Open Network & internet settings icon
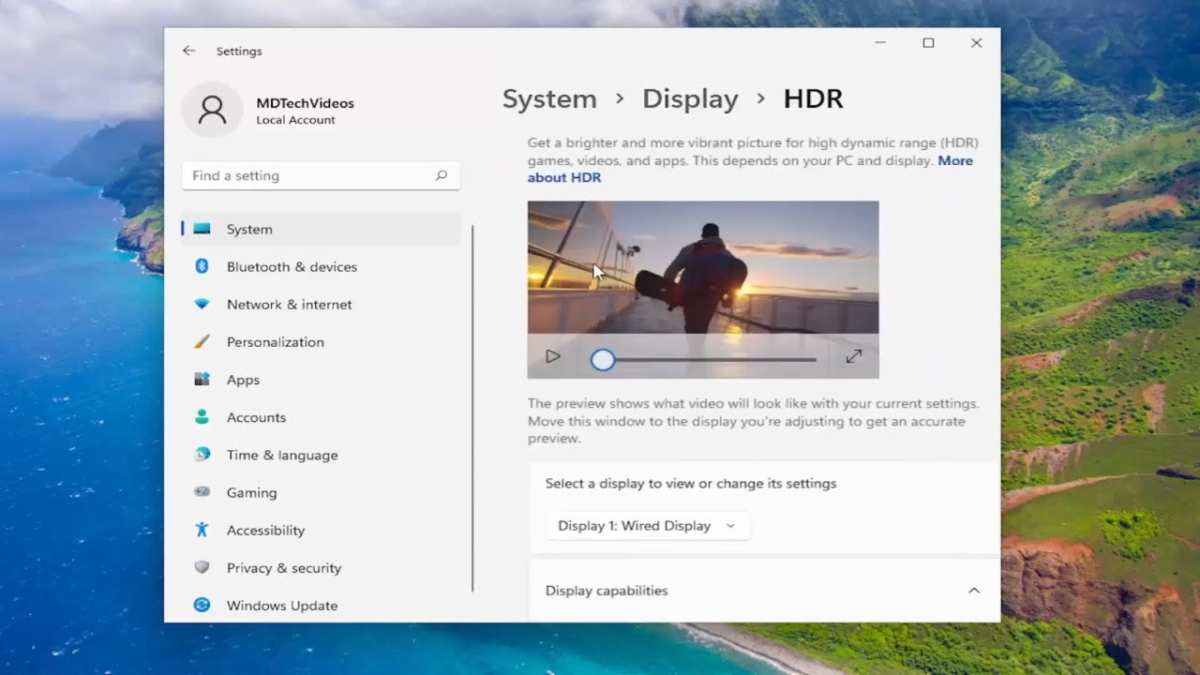The image size is (1200, 675). click(202, 304)
